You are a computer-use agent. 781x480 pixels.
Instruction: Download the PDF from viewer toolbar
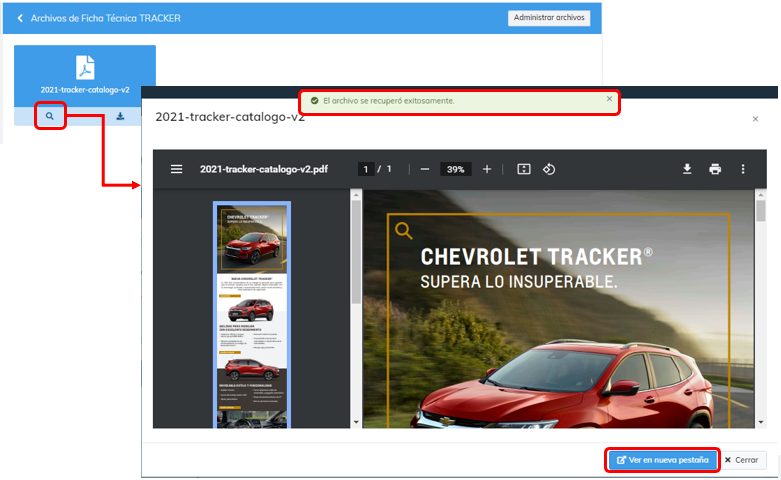click(x=687, y=169)
